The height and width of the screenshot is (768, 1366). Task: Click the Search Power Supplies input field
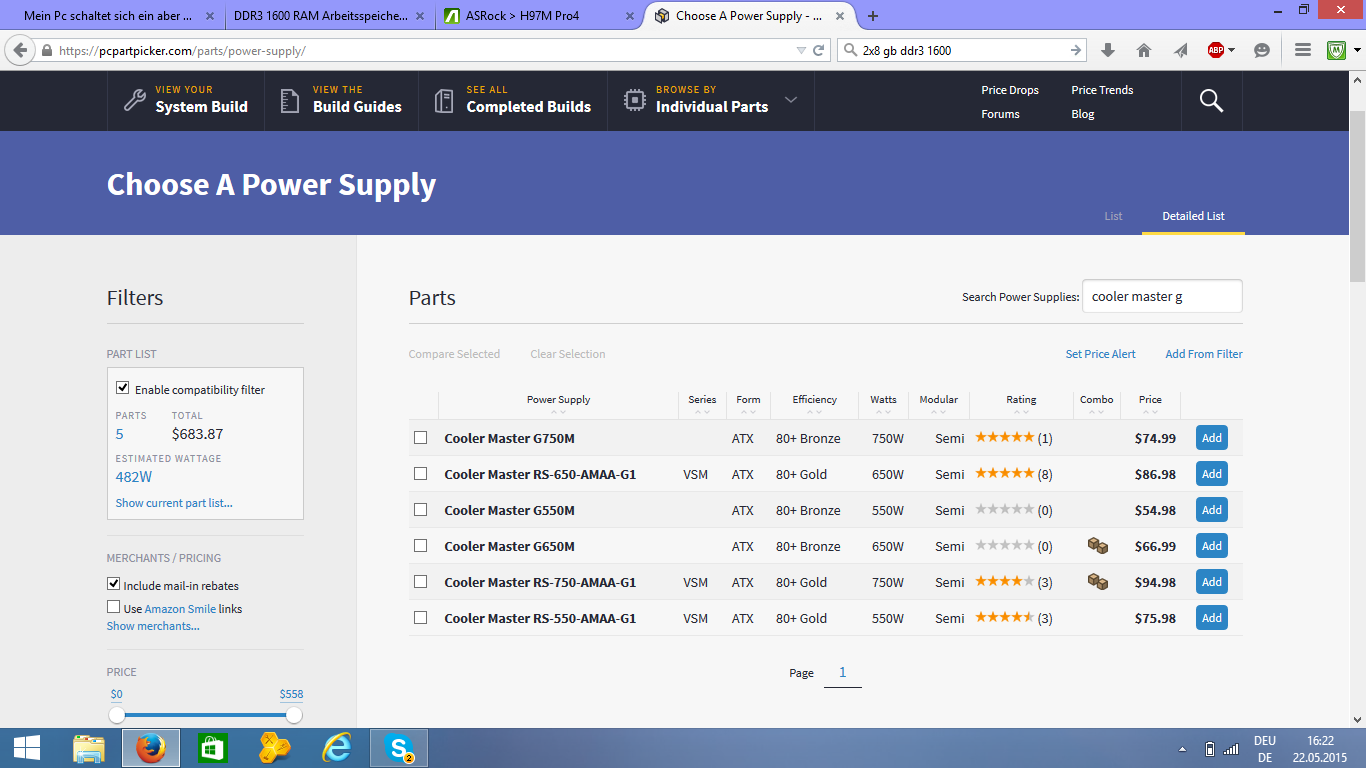pyautogui.click(x=1162, y=296)
